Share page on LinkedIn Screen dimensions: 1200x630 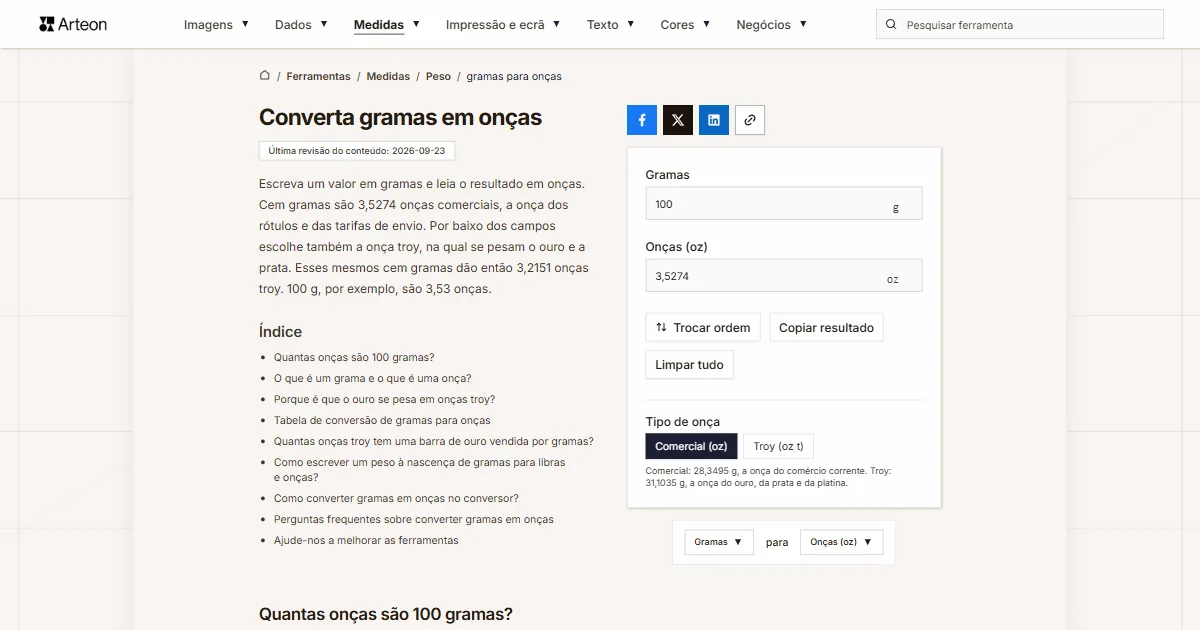pos(714,120)
